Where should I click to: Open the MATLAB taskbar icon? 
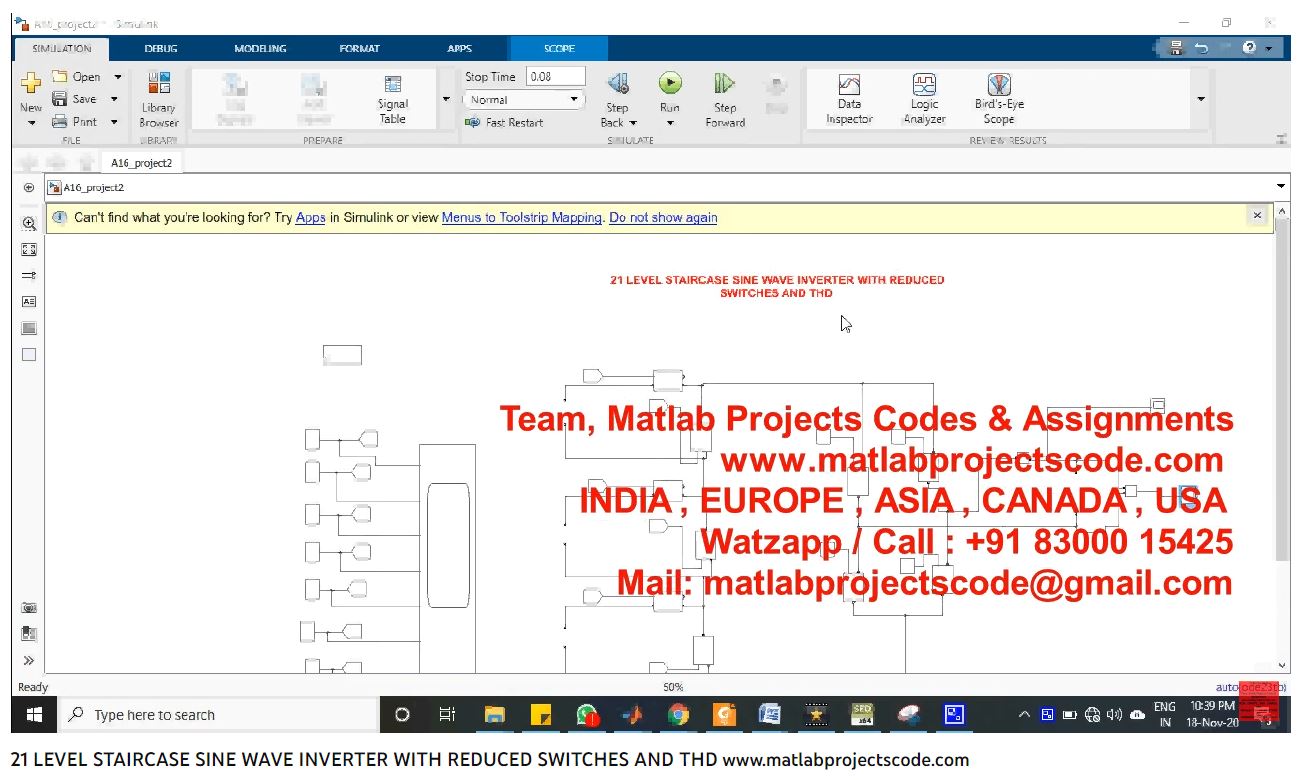coord(632,715)
